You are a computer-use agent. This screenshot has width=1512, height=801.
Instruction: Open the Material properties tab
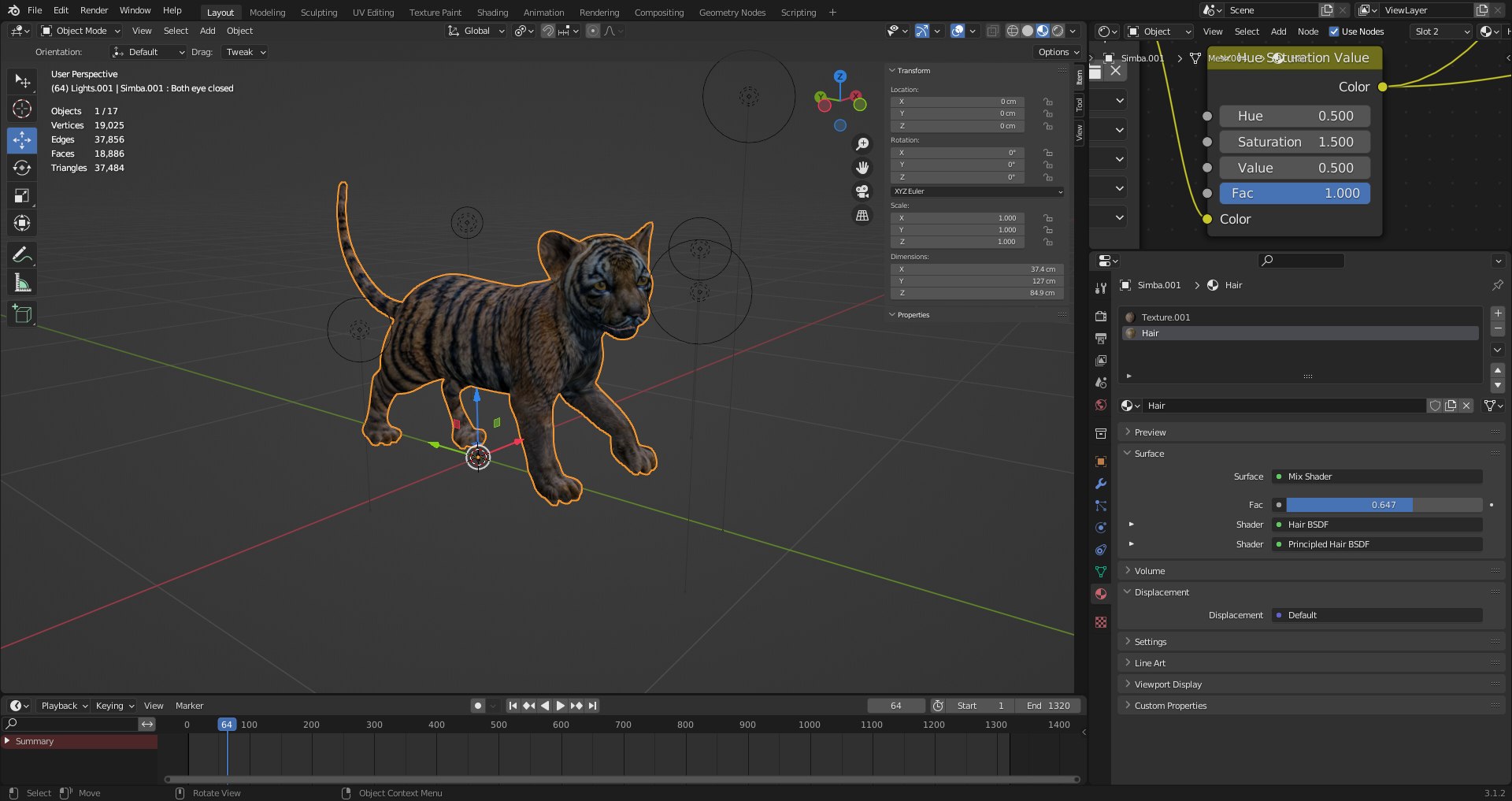pos(1101,594)
